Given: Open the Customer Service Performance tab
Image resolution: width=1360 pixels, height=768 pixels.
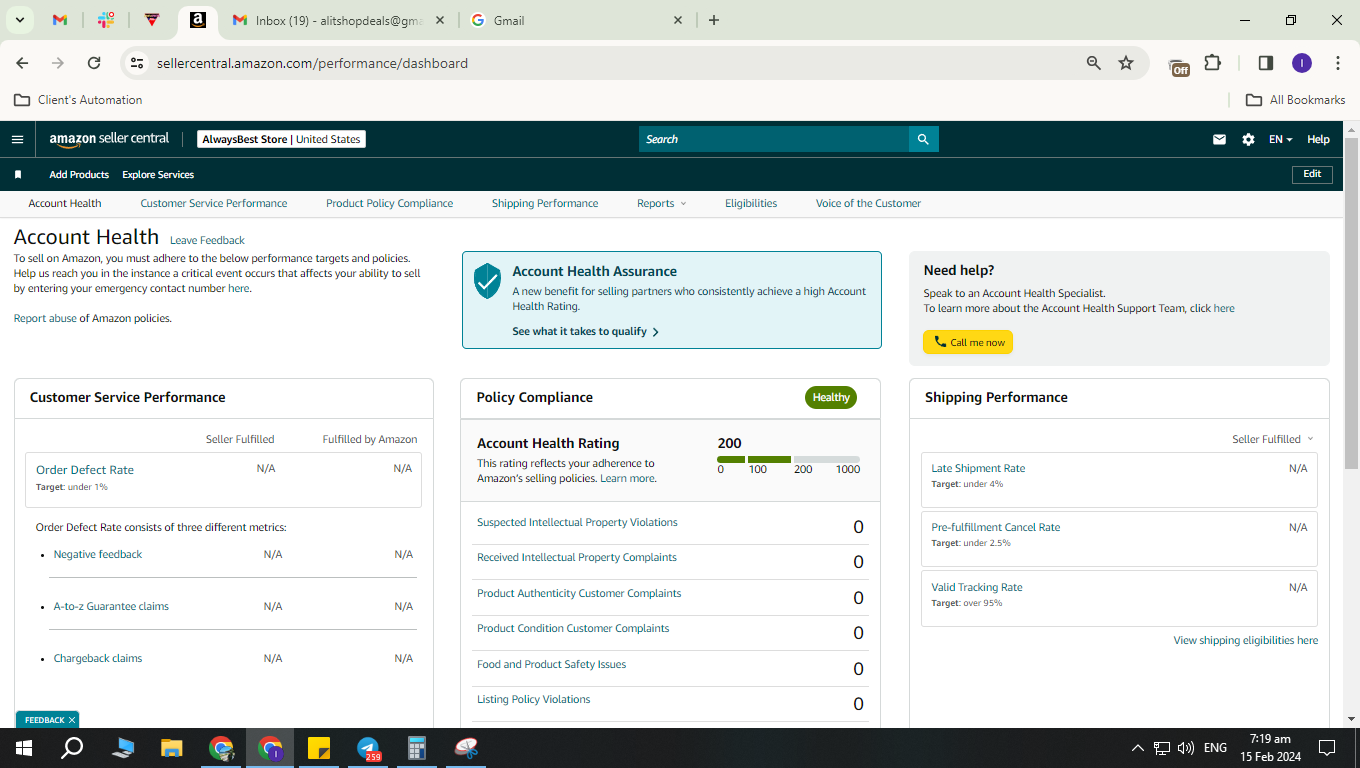Looking at the screenshot, I should click(214, 203).
